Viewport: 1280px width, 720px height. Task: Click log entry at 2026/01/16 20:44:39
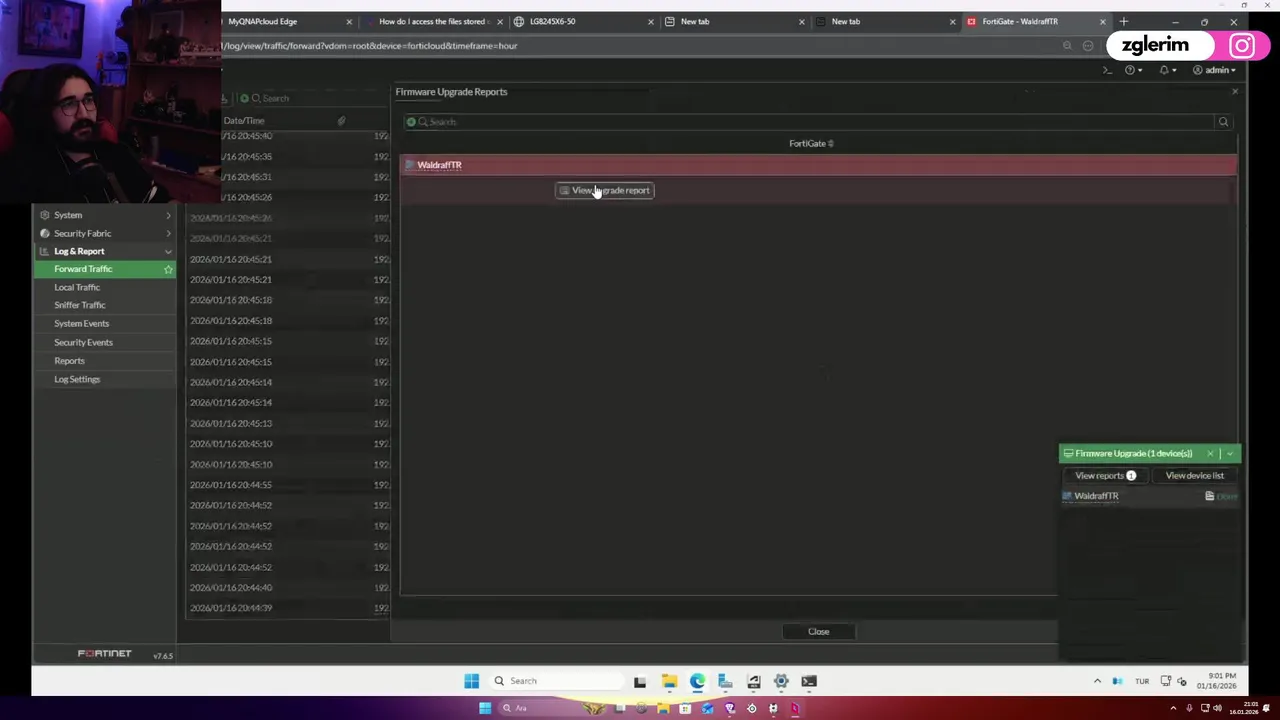point(231,608)
